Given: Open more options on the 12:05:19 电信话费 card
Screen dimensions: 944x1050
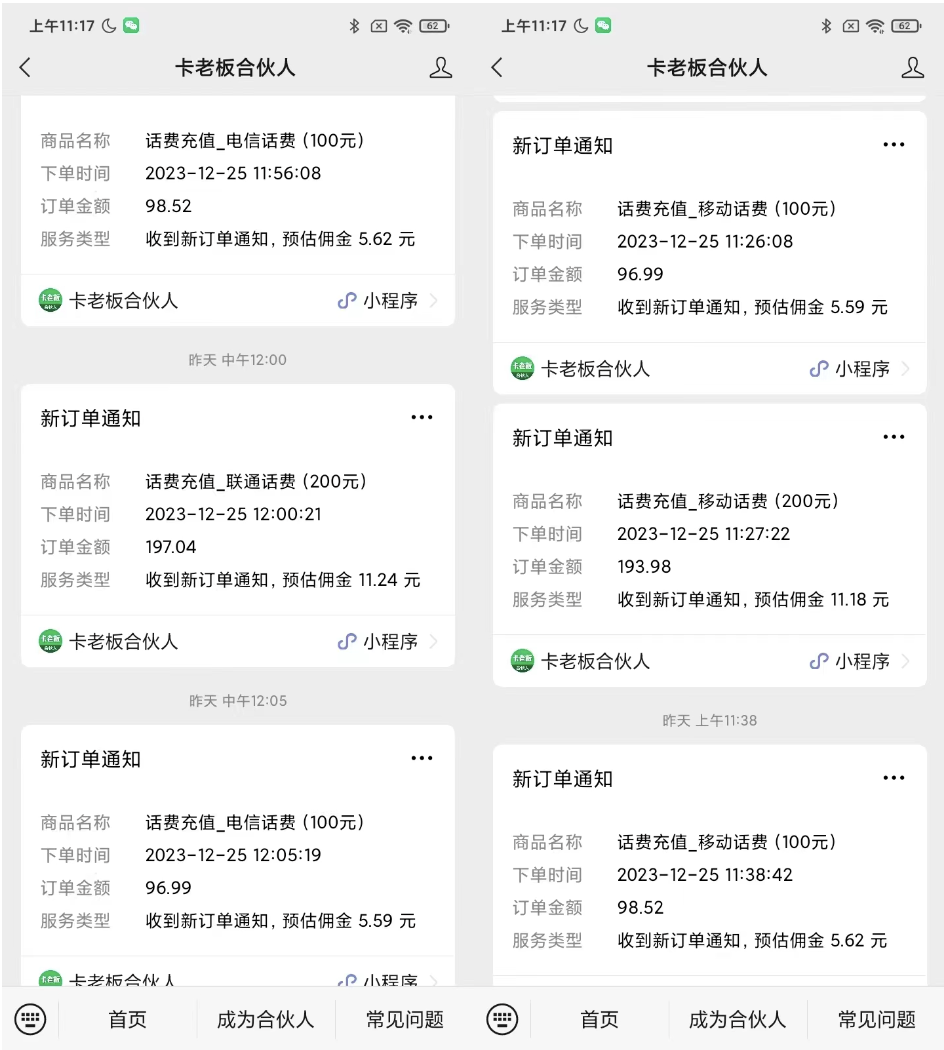Looking at the screenshot, I should [x=422, y=758].
